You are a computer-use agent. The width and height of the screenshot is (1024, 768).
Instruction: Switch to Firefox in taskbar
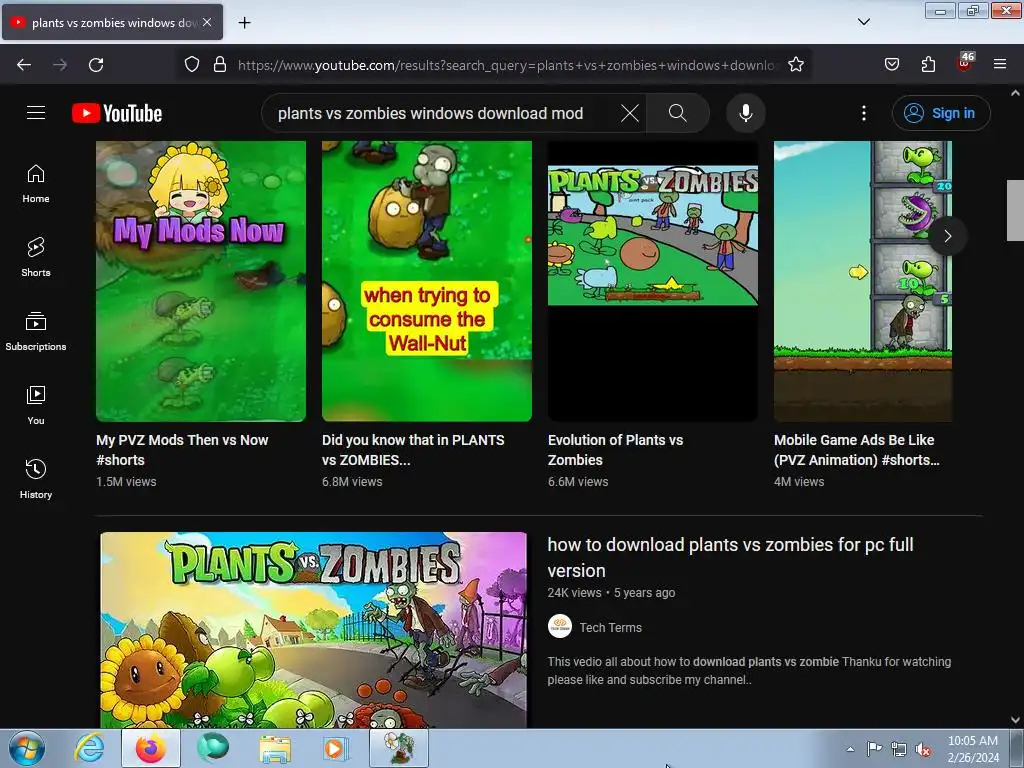[x=150, y=748]
